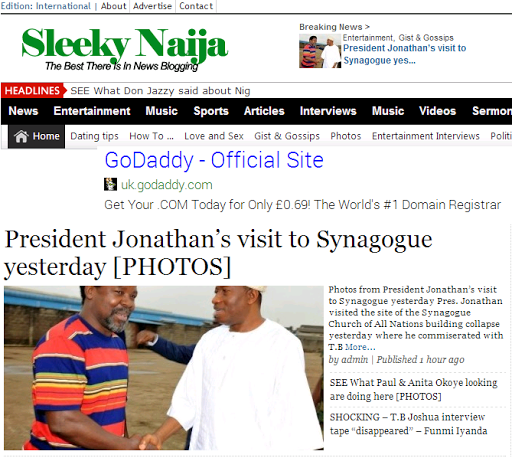The height and width of the screenshot is (458, 512).
Task: Open the GoDaddy - Official Site ad
Action: (214, 160)
